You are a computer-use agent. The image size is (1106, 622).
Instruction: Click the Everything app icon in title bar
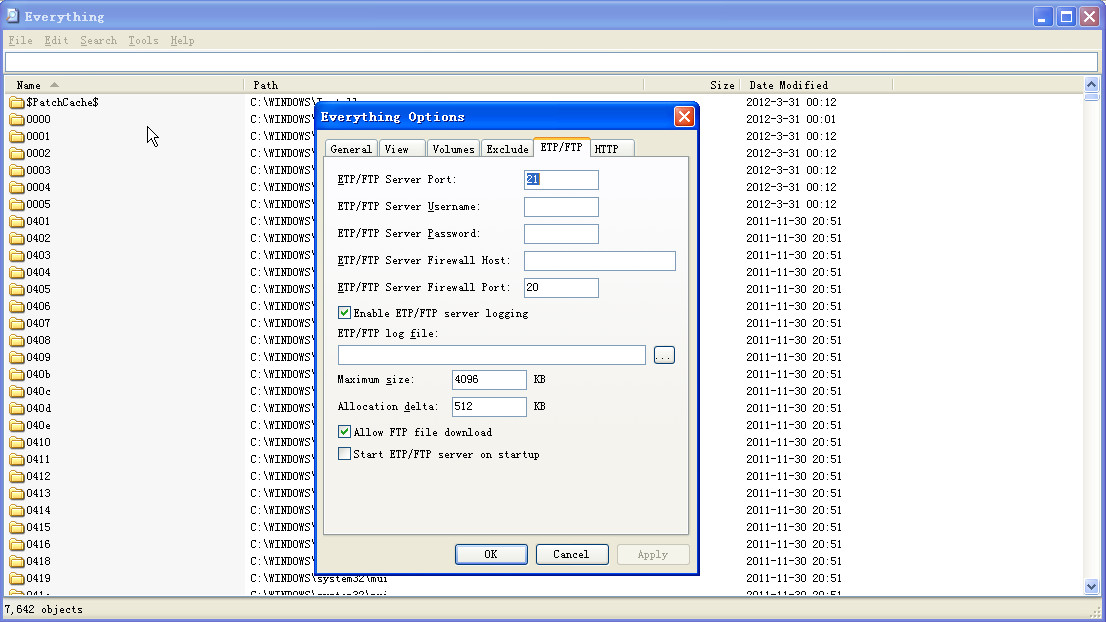coord(12,16)
